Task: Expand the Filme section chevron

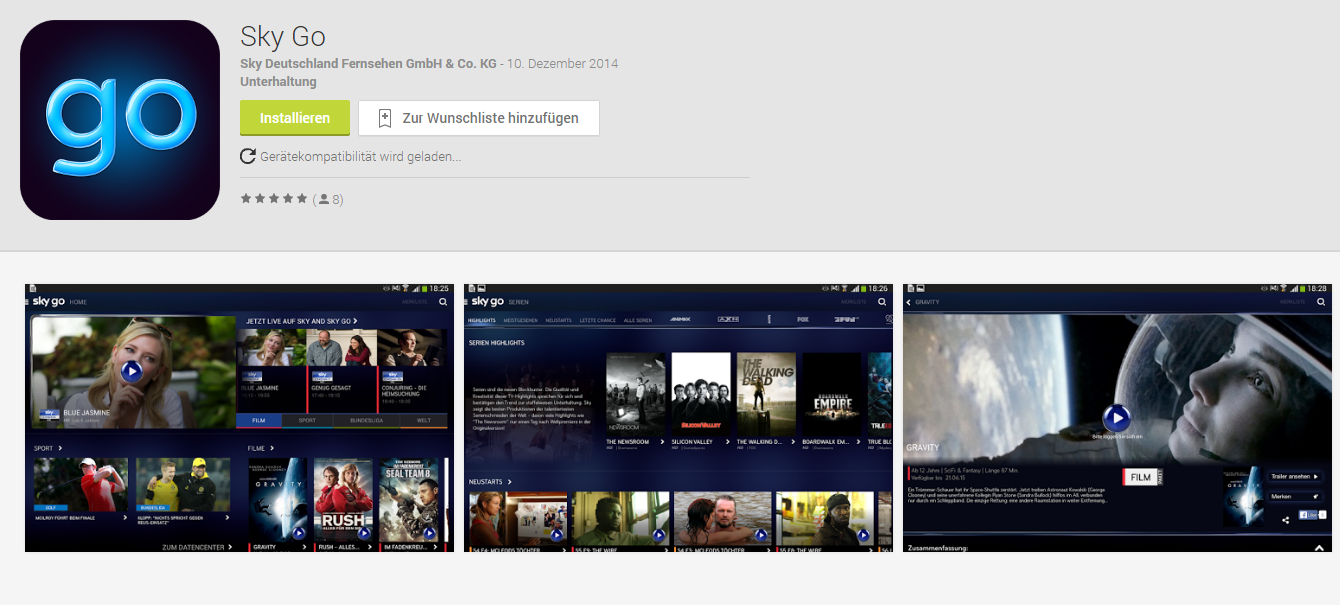Action: 272,448
